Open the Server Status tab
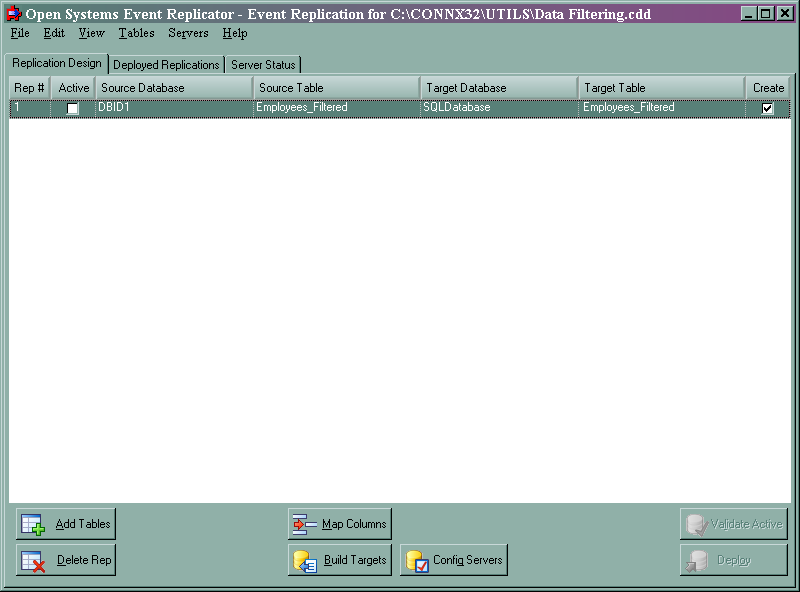The width and height of the screenshot is (800, 592). pos(262,63)
